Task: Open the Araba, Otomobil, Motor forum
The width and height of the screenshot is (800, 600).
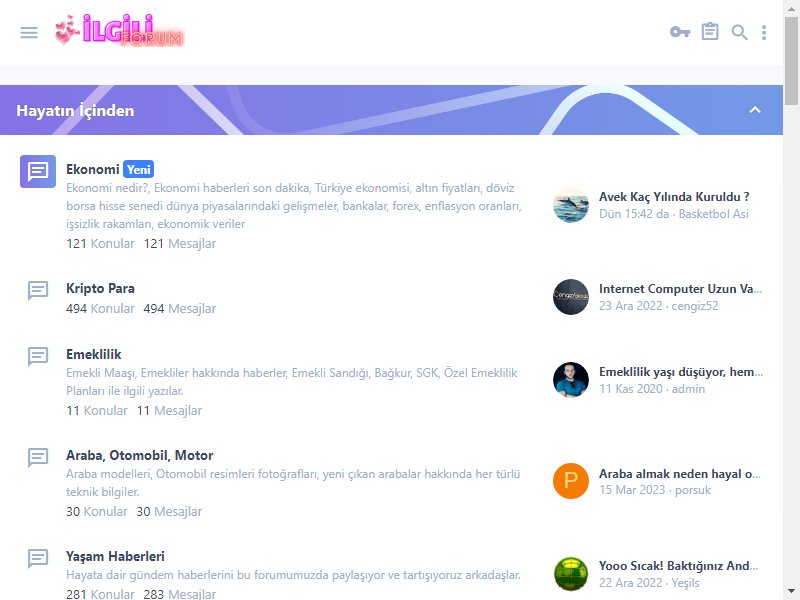Action: pyautogui.click(x=139, y=455)
